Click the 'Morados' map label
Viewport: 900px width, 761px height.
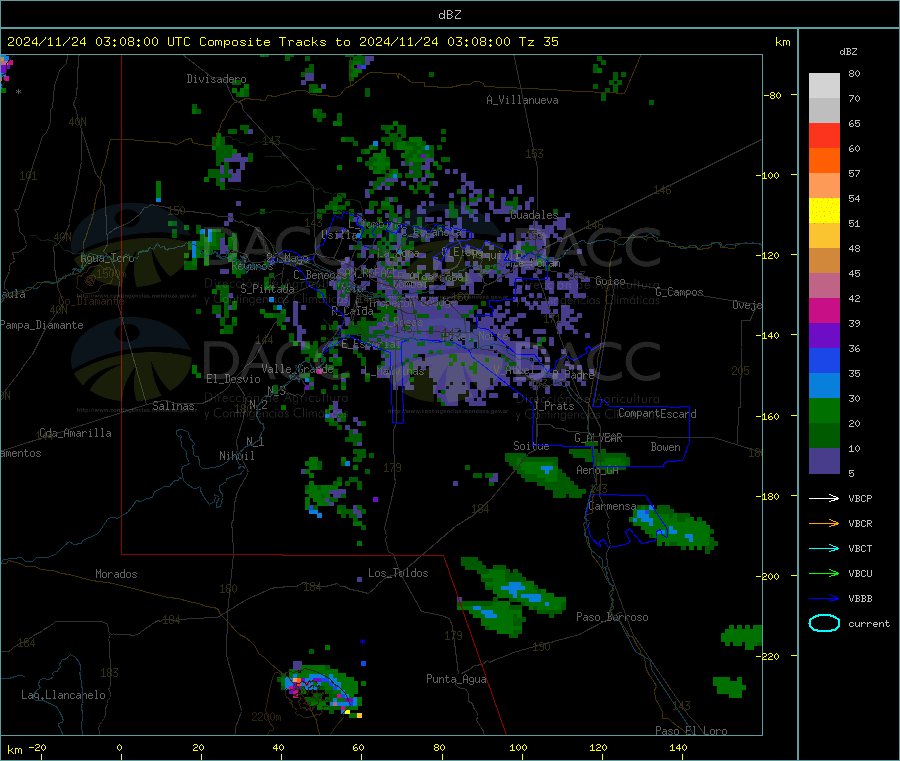[116, 574]
